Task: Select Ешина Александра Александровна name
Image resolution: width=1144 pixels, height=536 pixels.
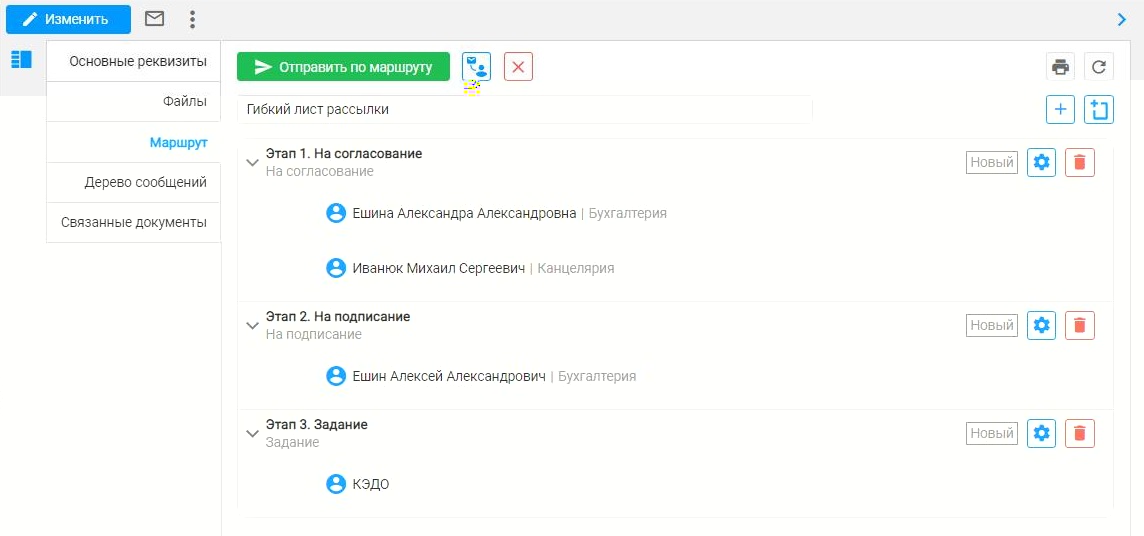Action: click(464, 214)
